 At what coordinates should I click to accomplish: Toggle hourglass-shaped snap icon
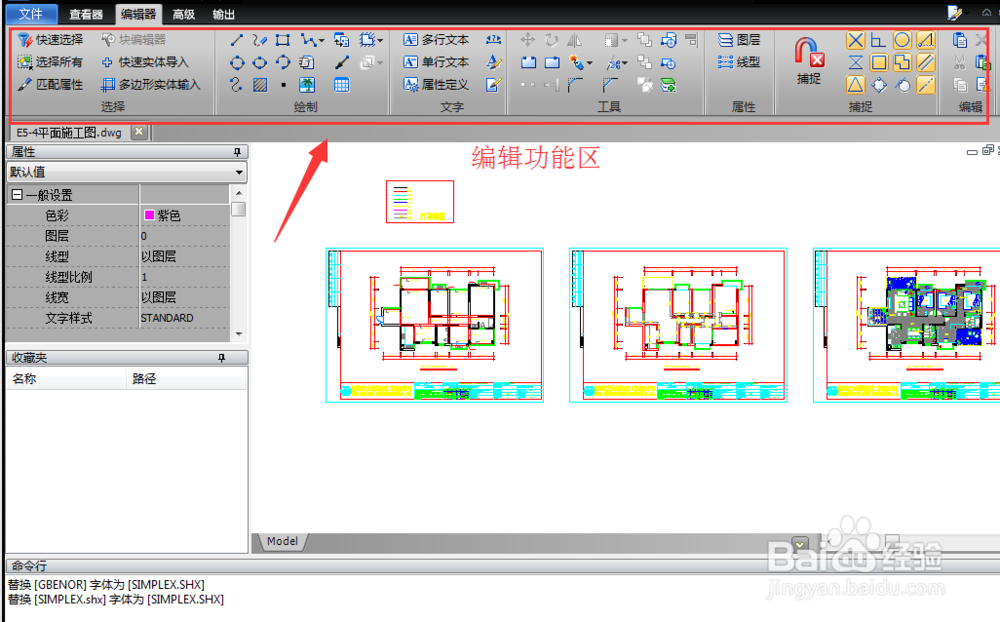tap(855, 63)
